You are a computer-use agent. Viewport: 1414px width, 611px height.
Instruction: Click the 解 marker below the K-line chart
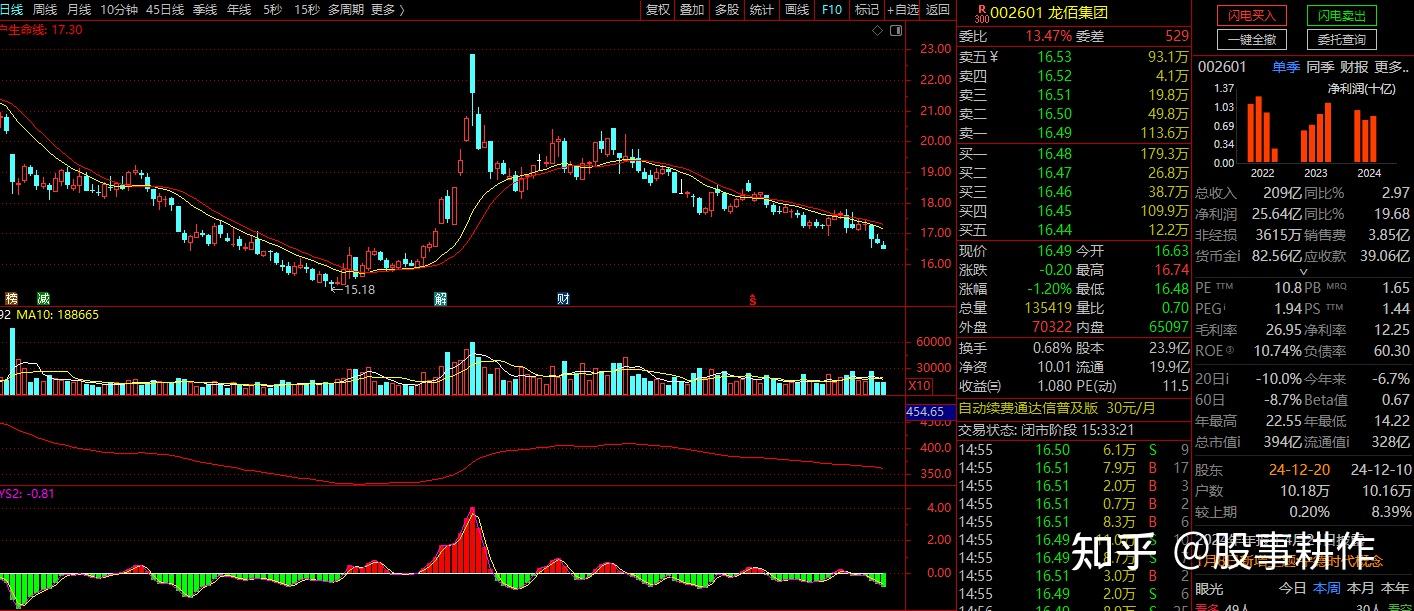(x=441, y=299)
